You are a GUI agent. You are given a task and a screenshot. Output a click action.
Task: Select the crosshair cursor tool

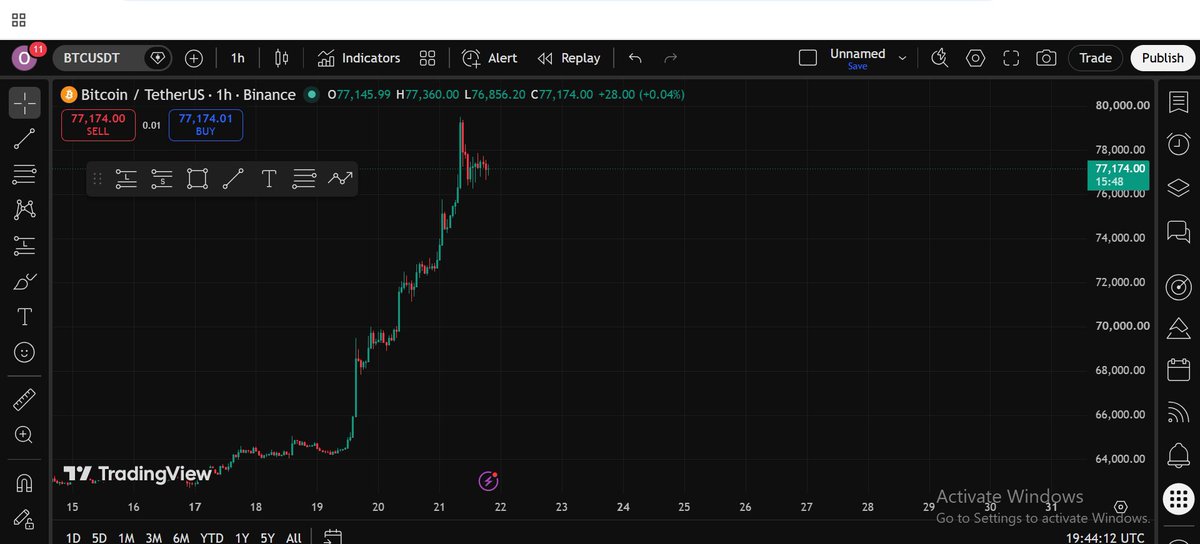pyautogui.click(x=25, y=102)
